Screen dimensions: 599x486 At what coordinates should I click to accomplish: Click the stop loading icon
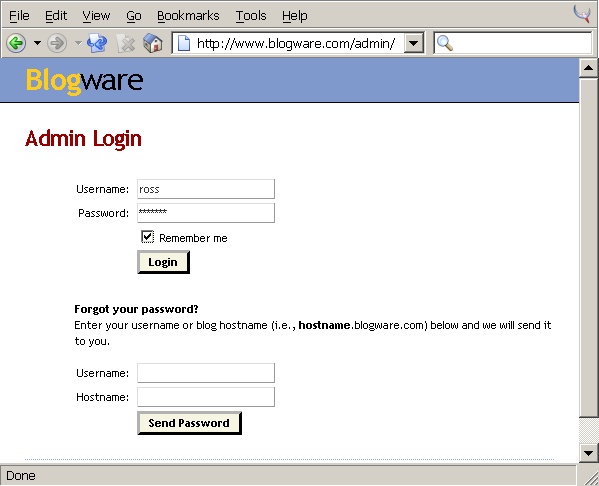(126, 43)
